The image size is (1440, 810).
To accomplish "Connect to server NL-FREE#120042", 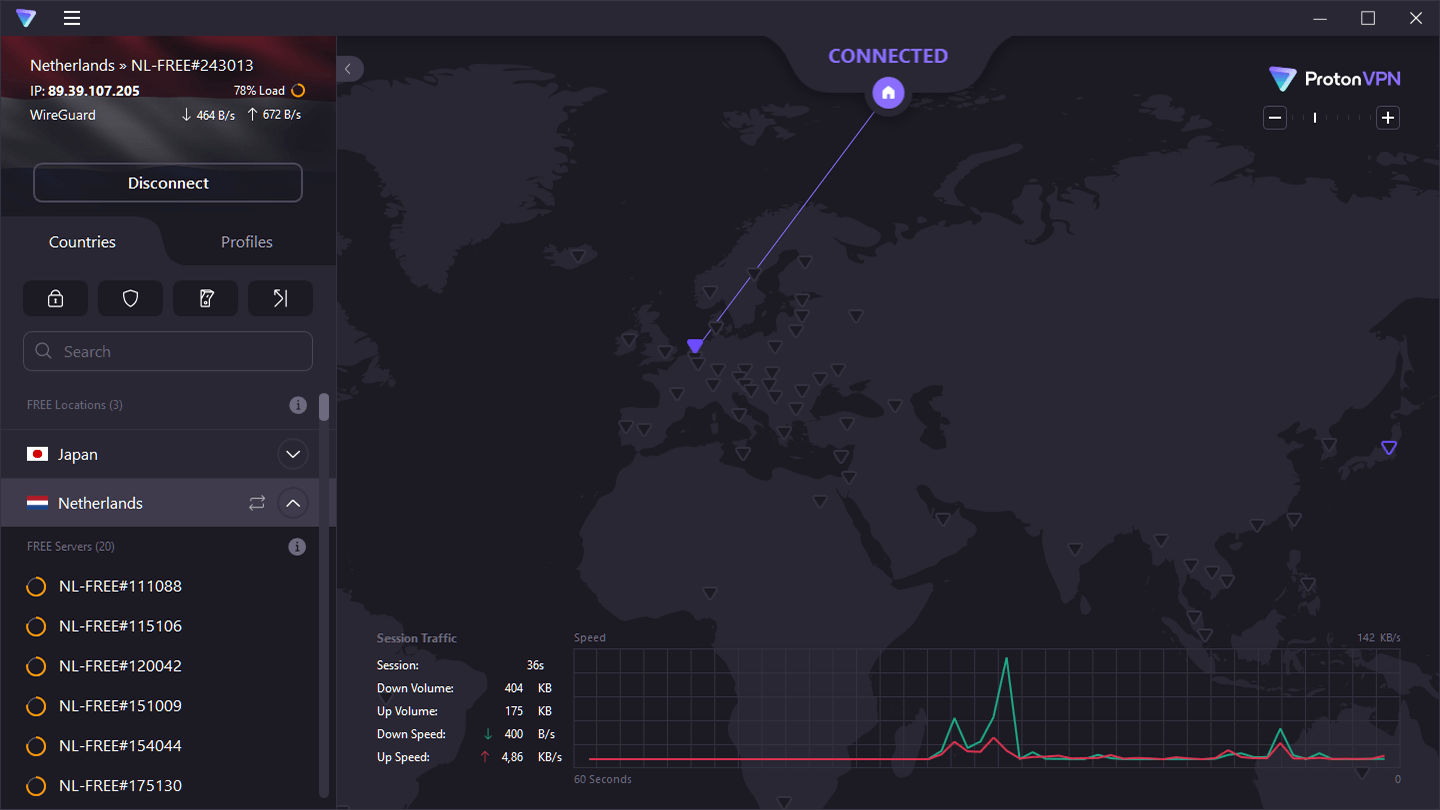I will 120,666.
